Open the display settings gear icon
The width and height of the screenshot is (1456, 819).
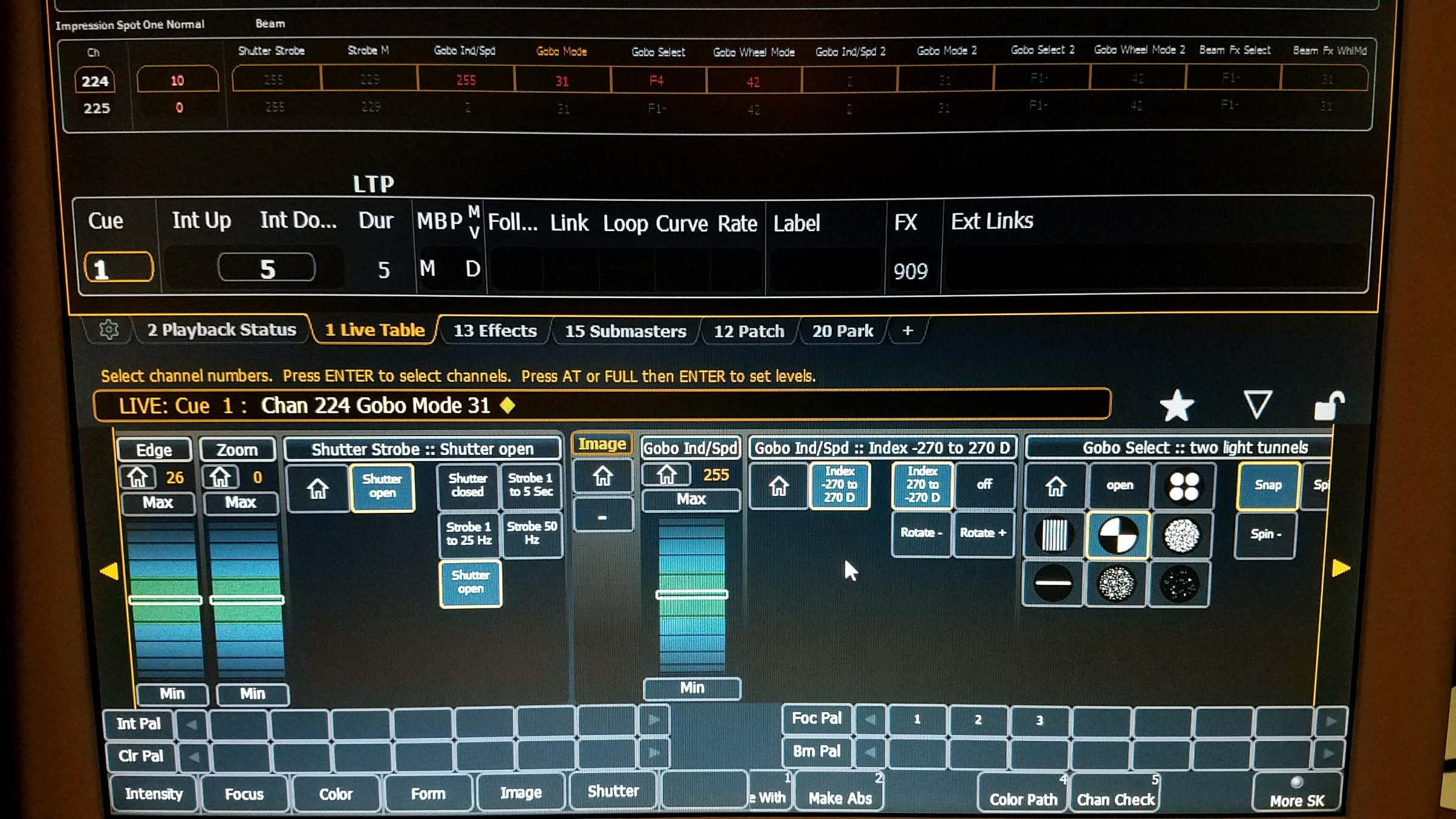(x=109, y=330)
